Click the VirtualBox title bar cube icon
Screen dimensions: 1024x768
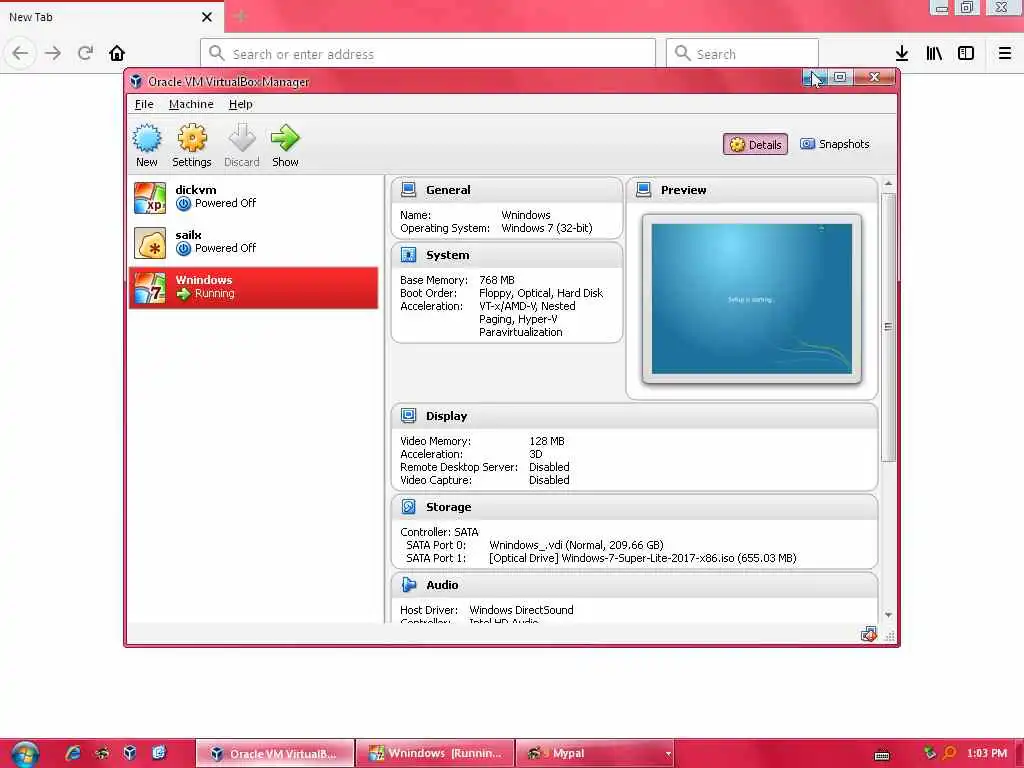136,82
